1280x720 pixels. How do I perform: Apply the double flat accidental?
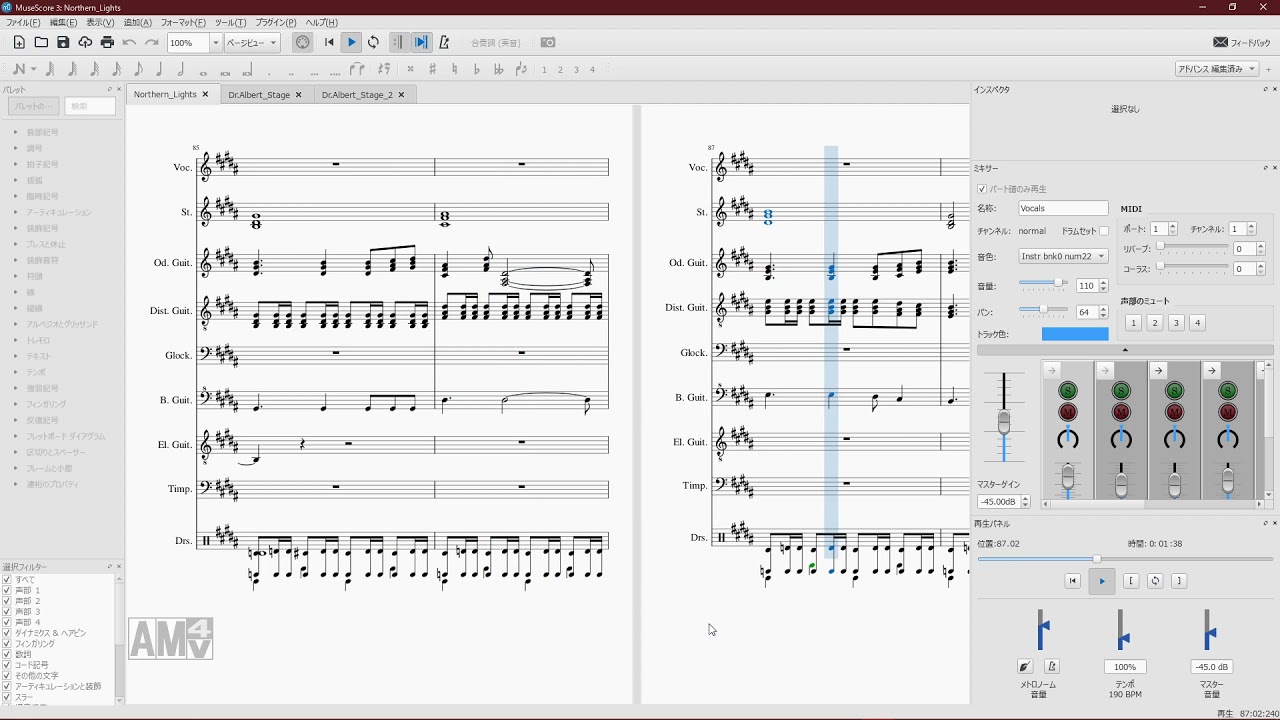point(498,69)
